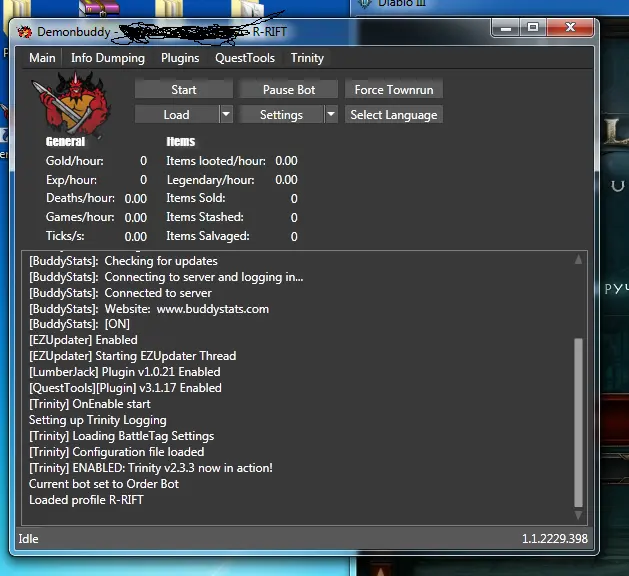The image size is (629, 576).
Task: Click the 'Checking for updates' log line
Action: [x=123, y=261]
